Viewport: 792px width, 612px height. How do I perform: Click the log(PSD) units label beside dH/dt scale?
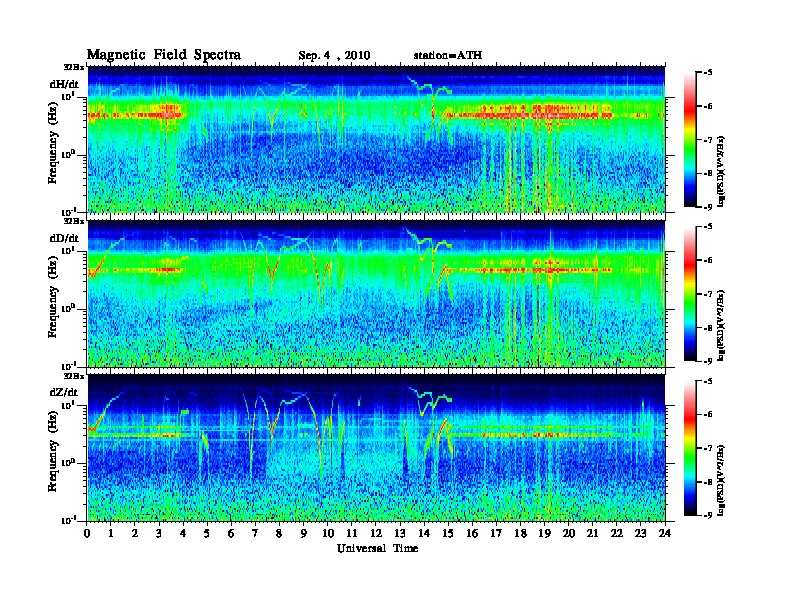click(721, 171)
